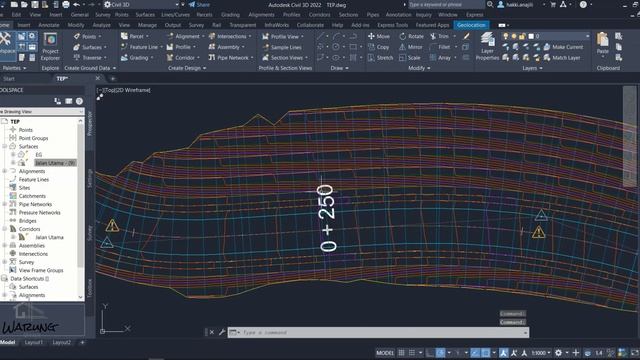Viewport: 640px width, 360px height.
Task: Click the yellow warning icon on right of corridor
Action: 539,232
